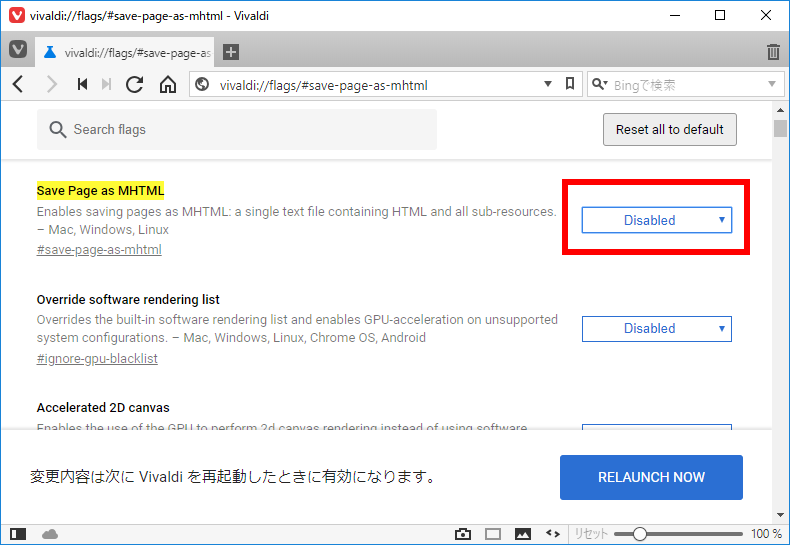Viewport: 790px width, 545px height.
Task: Expand search field history dropdown
Action: (771, 84)
